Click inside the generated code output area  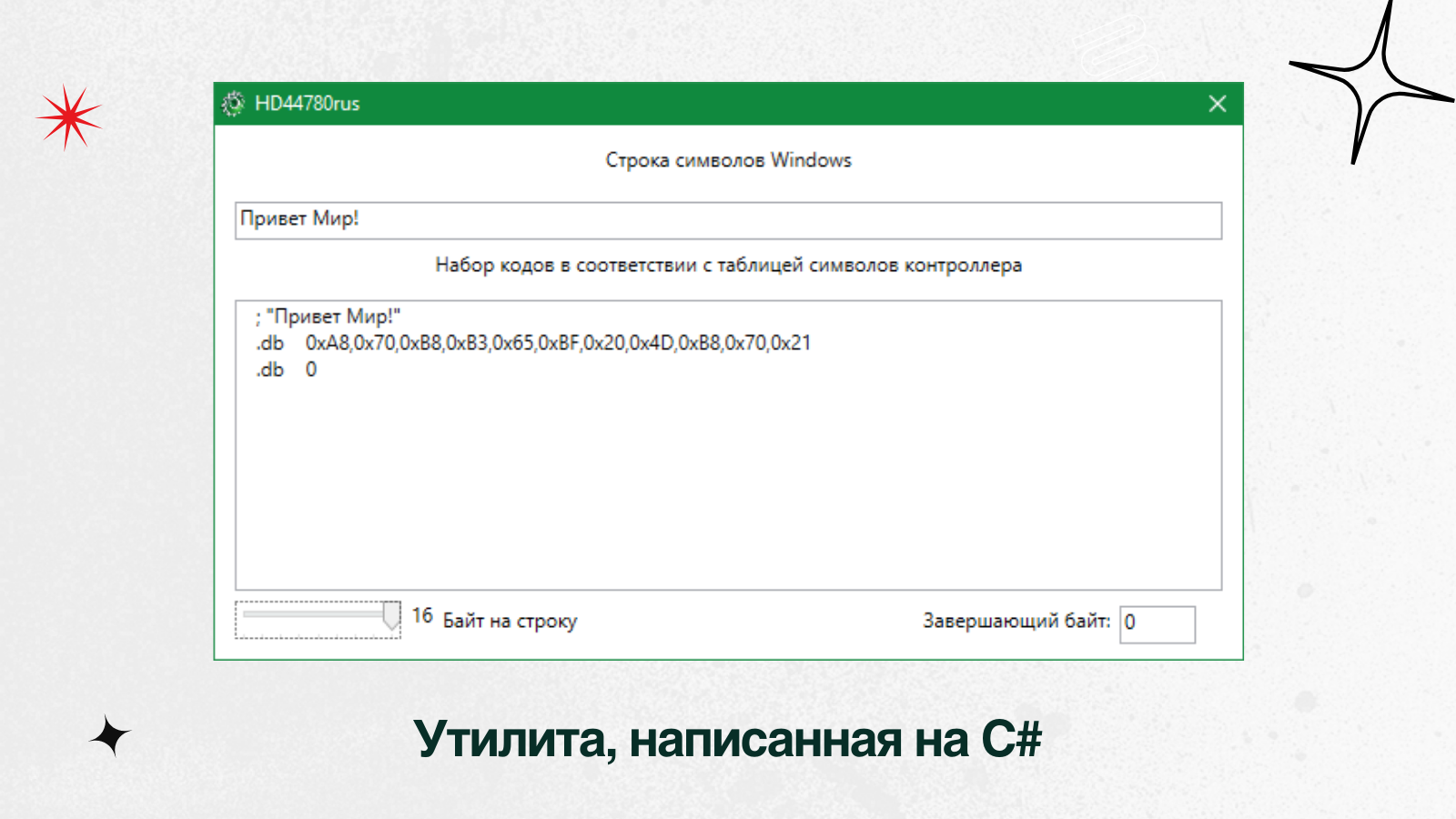[728, 446]
